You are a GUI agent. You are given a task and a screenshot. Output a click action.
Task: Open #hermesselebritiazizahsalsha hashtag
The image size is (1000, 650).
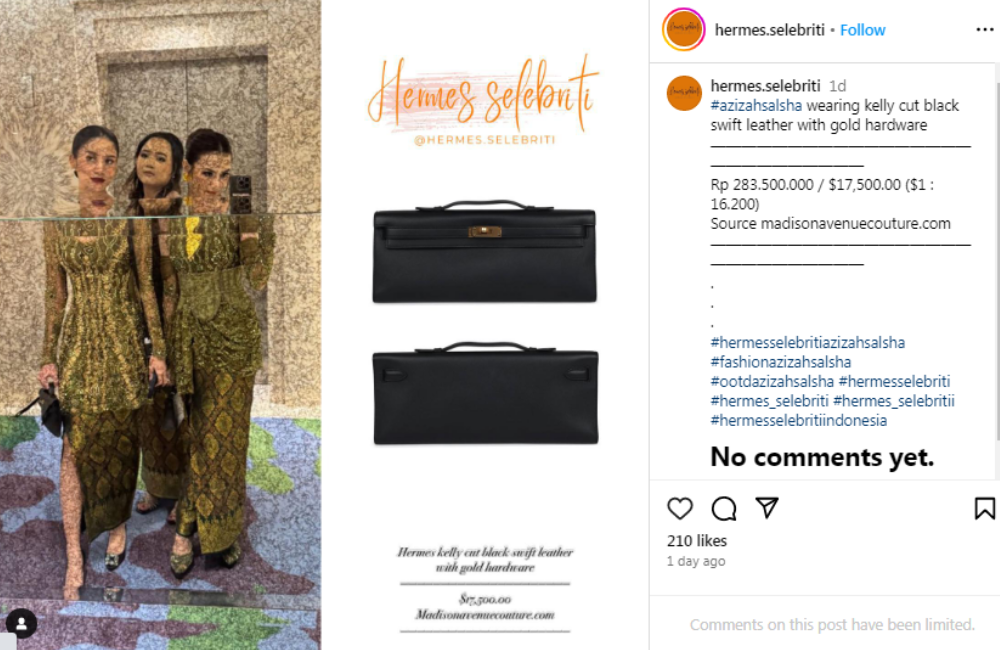point(807,343)
